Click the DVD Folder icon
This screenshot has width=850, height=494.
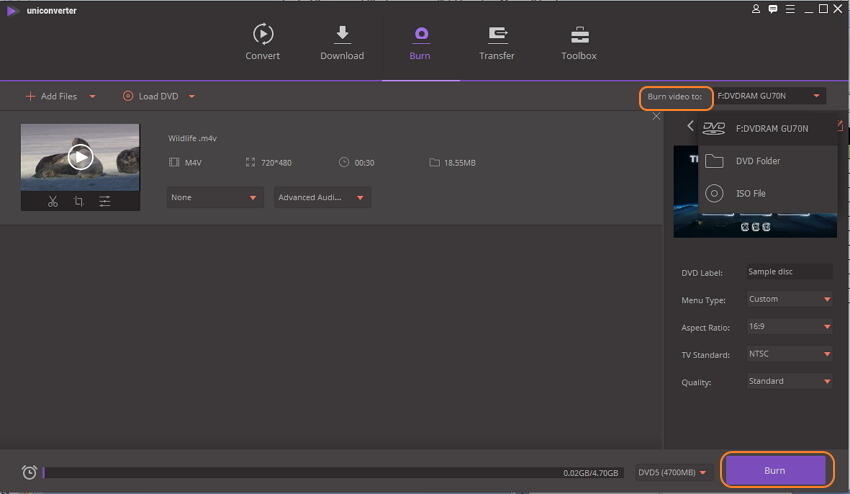pos(714,161)
